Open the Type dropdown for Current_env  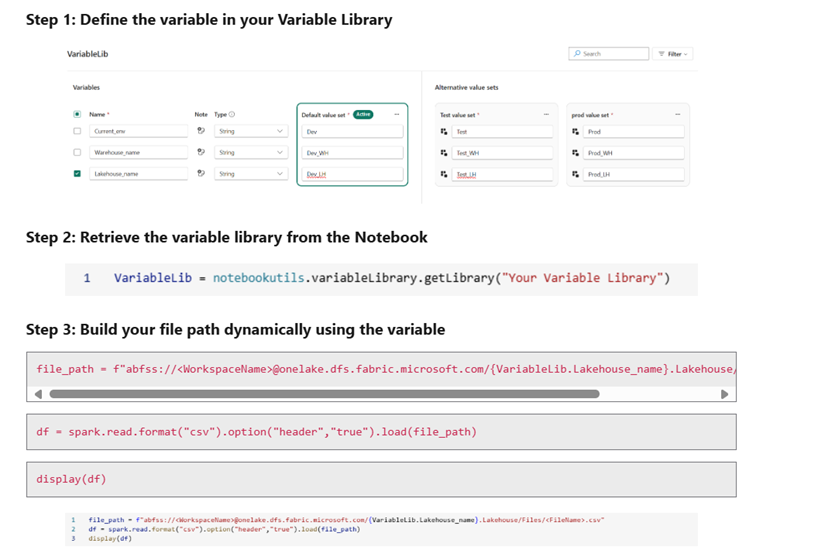(x=280, y=131)
